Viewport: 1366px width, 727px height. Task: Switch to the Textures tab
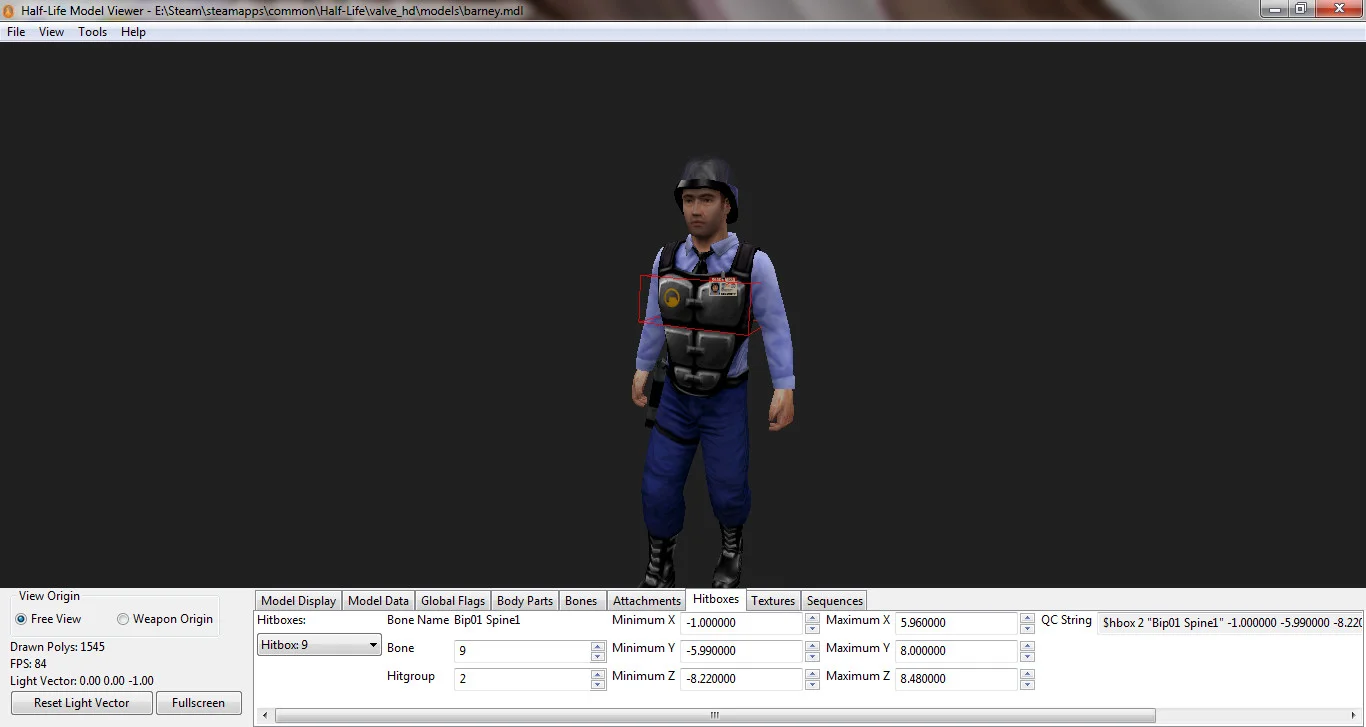click(x=773, y=601)
